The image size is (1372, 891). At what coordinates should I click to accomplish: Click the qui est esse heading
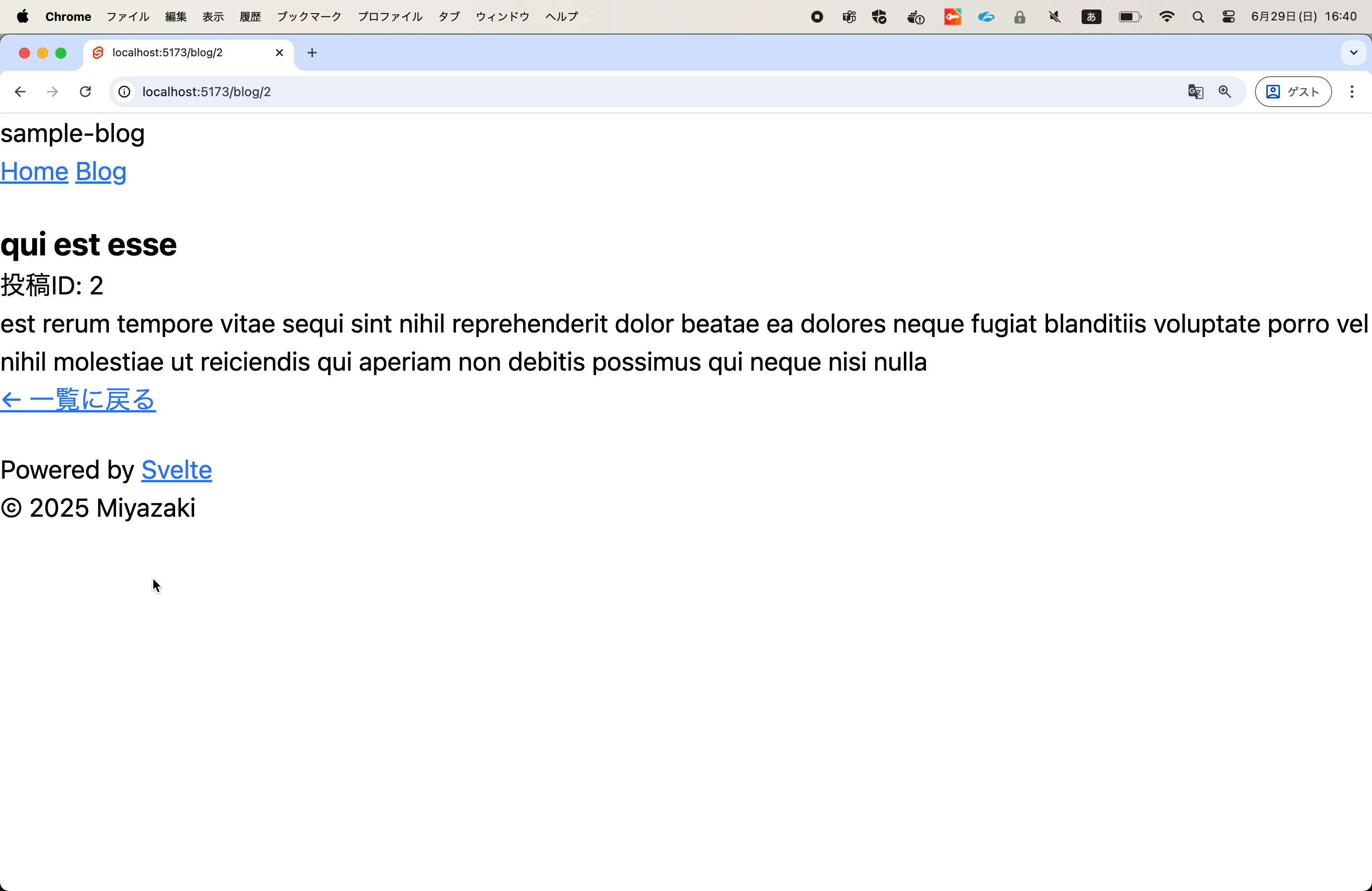[x=88, y=245]
